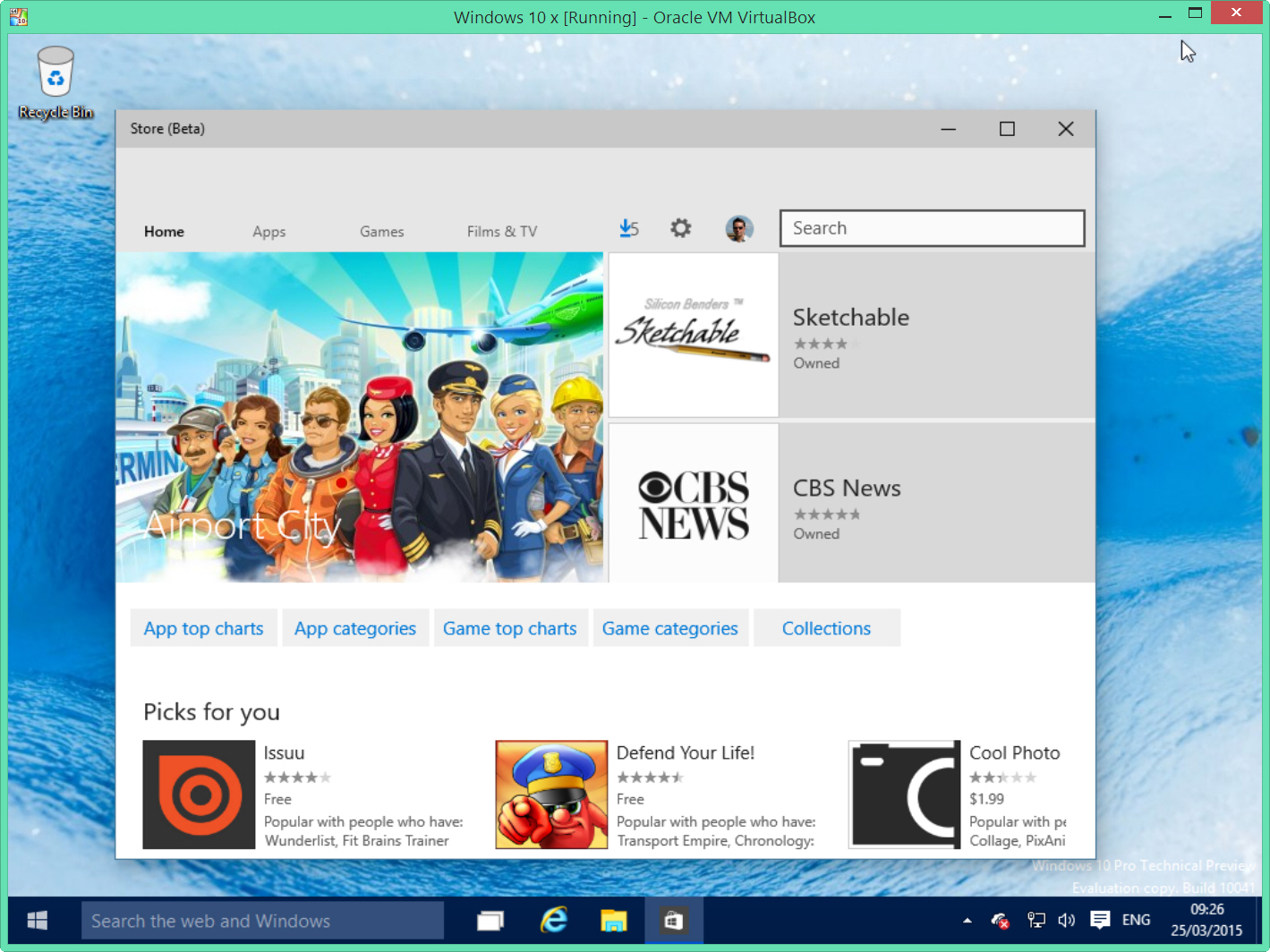This screenshot has height=952, width=1270.
Task: Open File Explorer from taskbar
Action: click(614, 921)
